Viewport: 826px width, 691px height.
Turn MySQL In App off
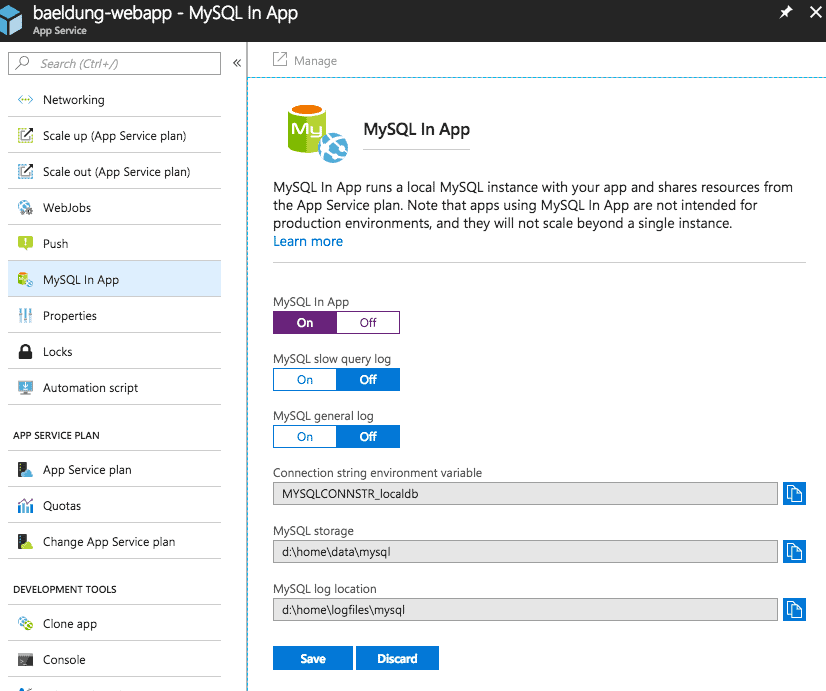pyautogui.click(x=368, y=322)
